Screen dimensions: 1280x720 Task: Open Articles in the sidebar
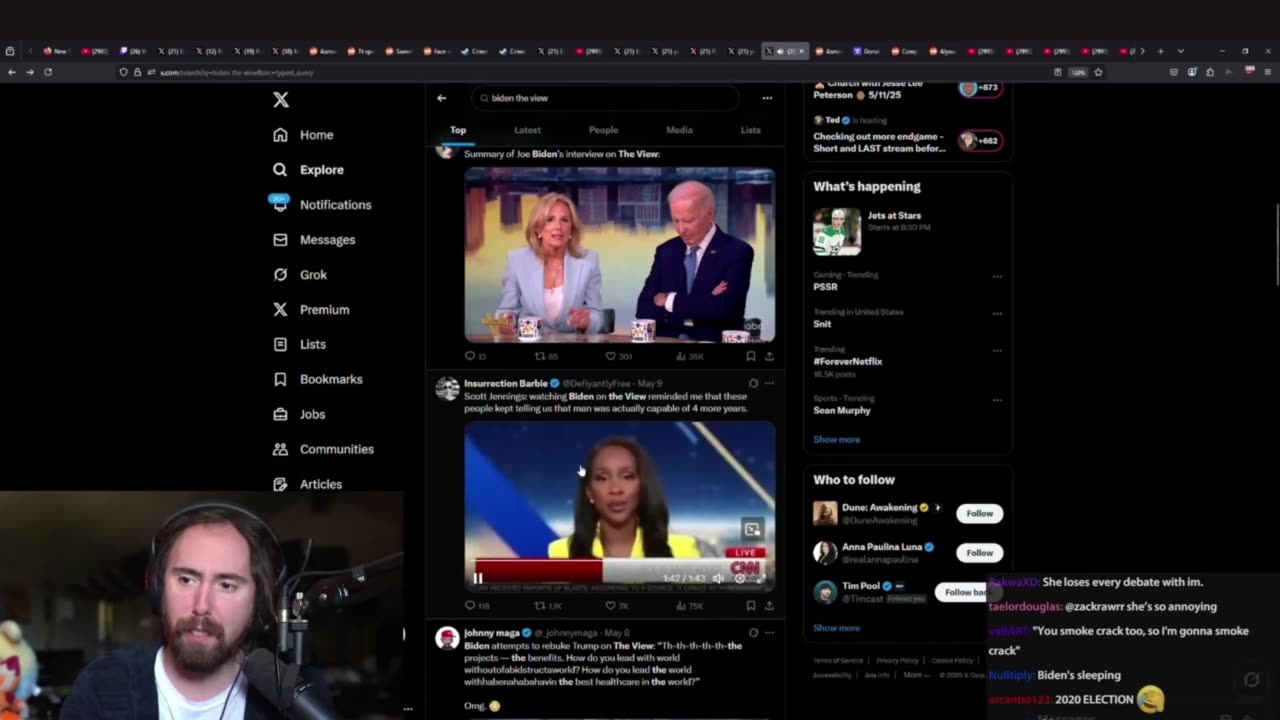coord(307,484)
